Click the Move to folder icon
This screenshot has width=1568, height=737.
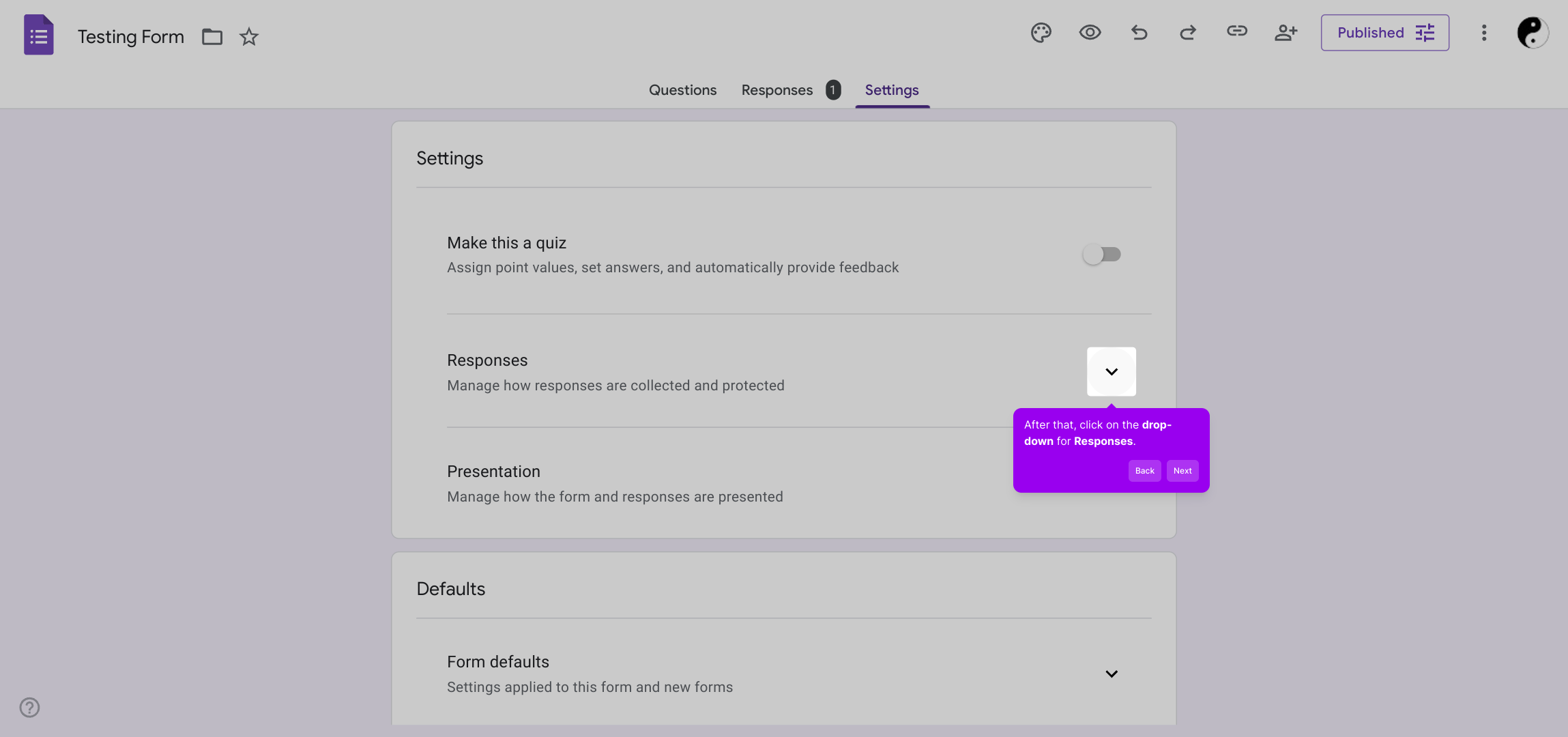(212, 36)
